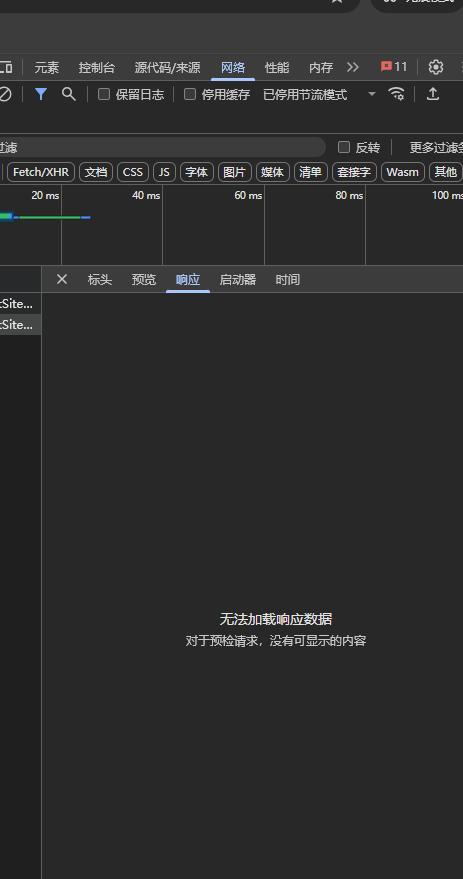Toggle the network filter funnel icon

40,94
